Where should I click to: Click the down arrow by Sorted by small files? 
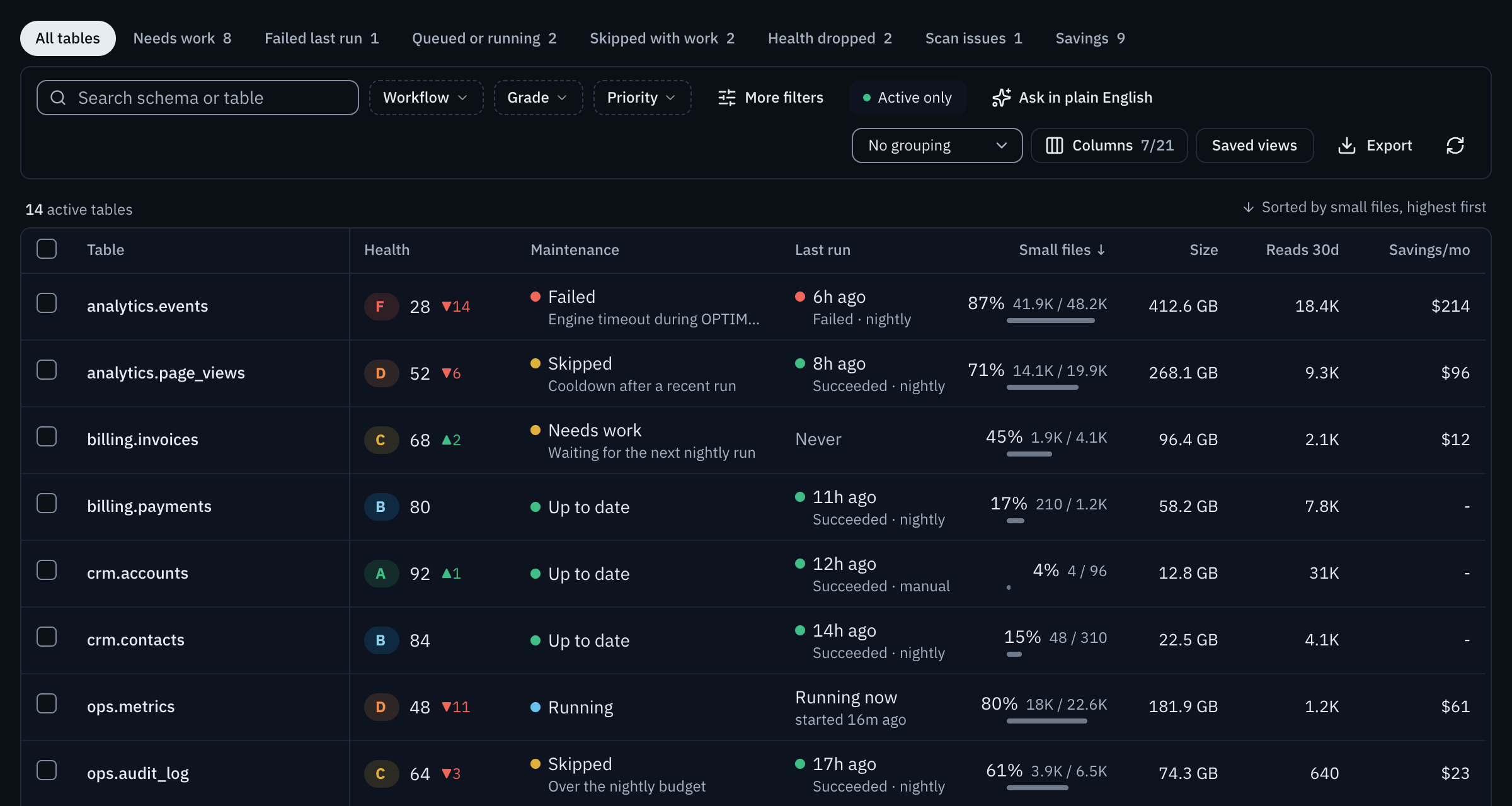(1248, 207)
